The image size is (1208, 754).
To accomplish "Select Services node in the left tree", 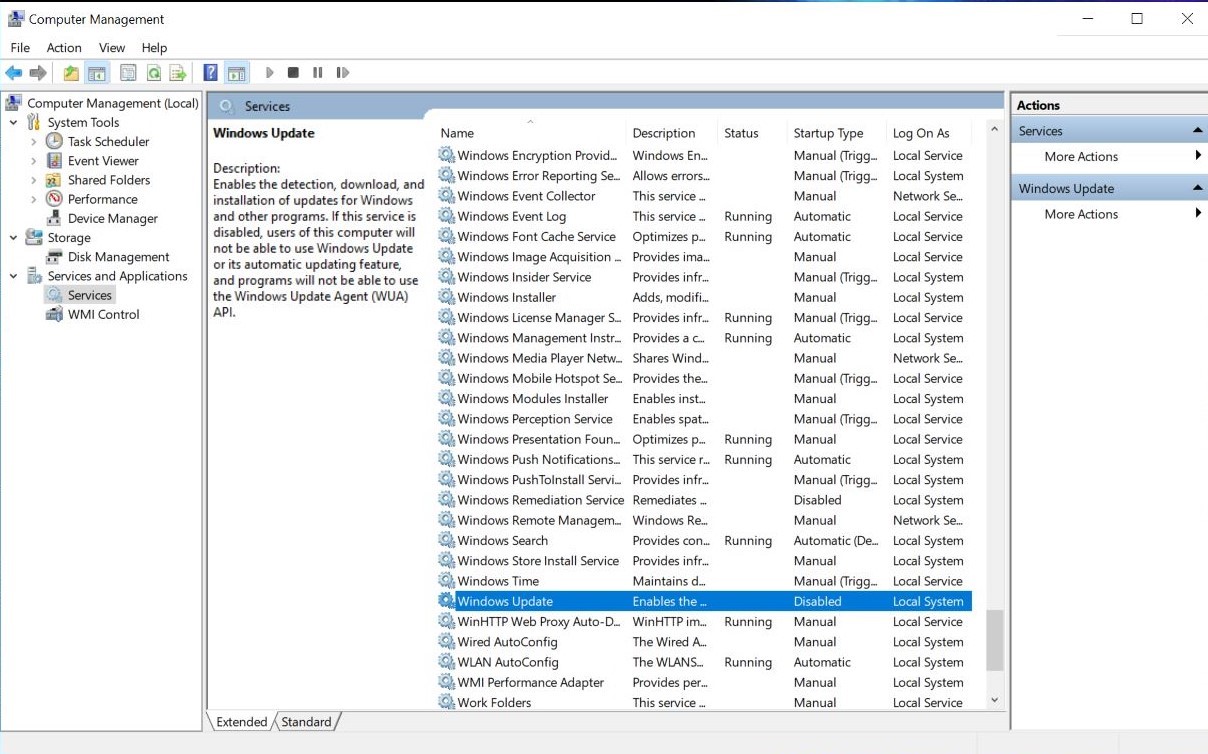I will 89,295.
